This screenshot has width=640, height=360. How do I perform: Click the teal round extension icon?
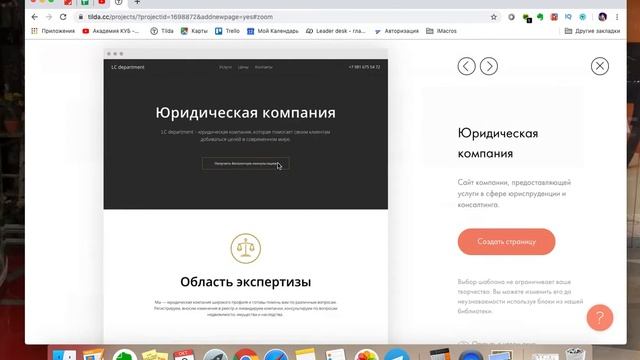point(582,17)
